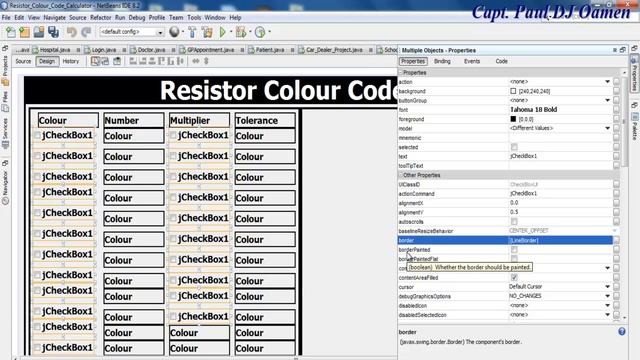Click the black foreground color swatch
This screenshot has width=640, height=360.
[x=513, y=119]
